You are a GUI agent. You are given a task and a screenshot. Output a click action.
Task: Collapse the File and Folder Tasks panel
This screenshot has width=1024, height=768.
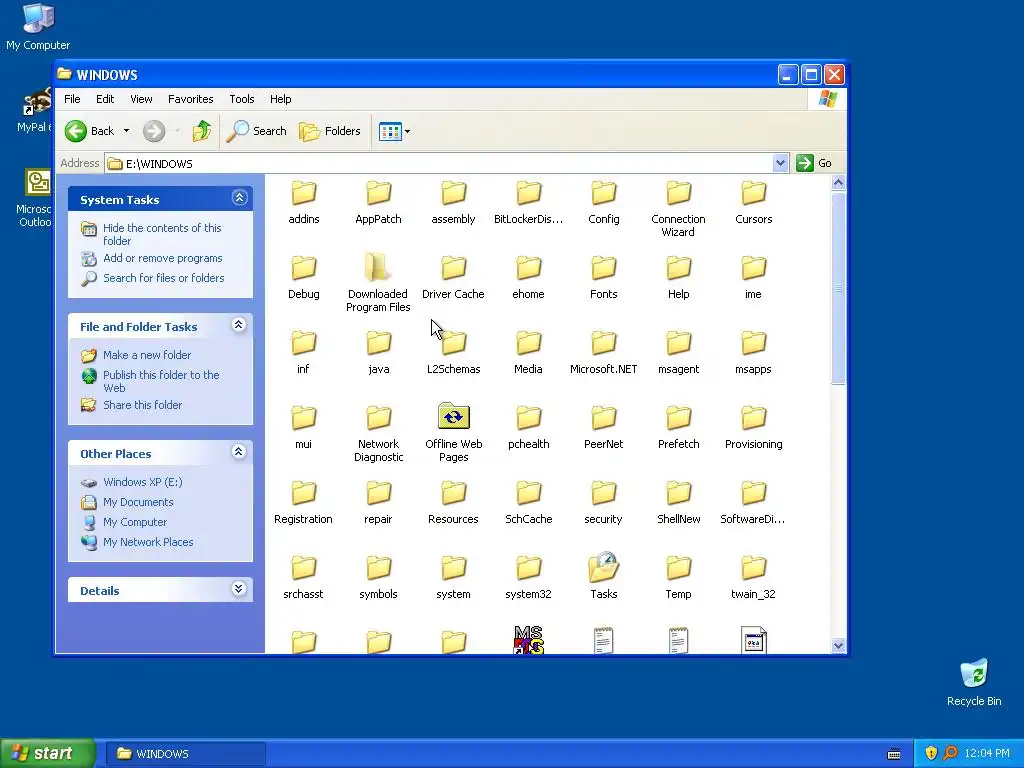pos(239,325)
